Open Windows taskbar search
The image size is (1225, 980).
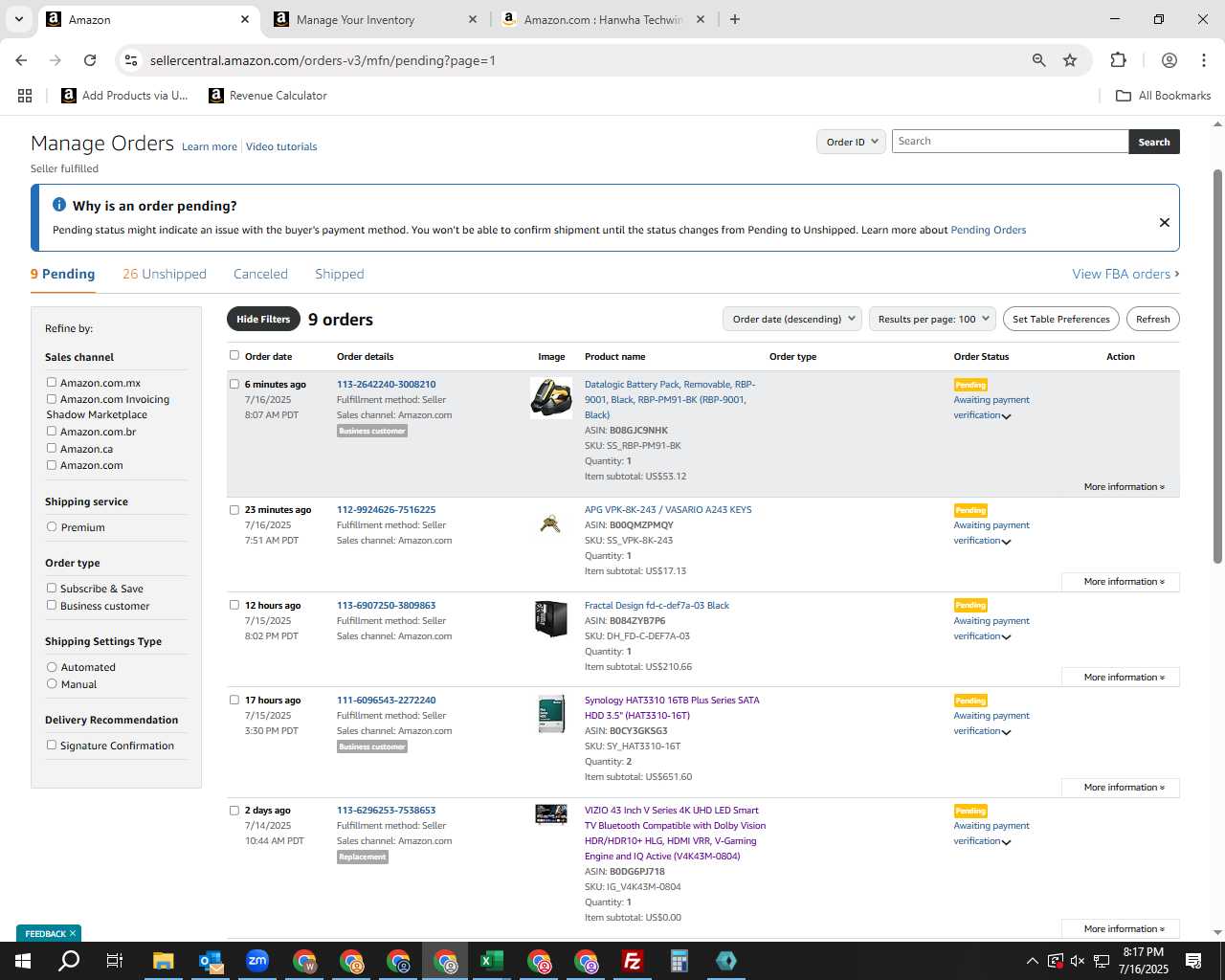point(69,960)
